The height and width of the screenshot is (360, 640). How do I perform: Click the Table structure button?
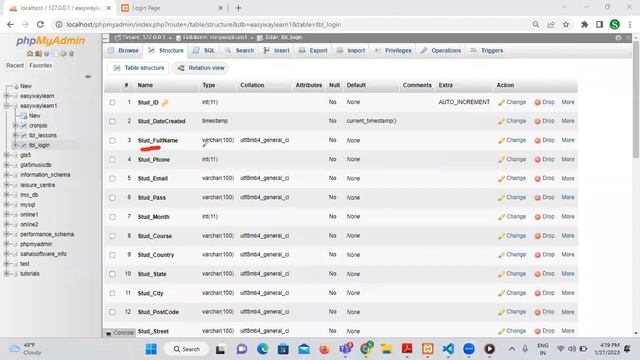[x=139, y=68]
